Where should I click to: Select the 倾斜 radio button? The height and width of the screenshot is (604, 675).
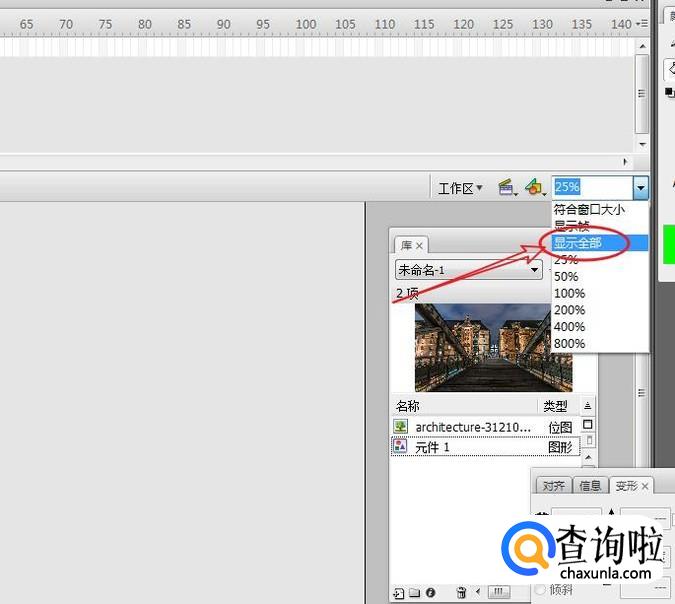tap(541, 590)
